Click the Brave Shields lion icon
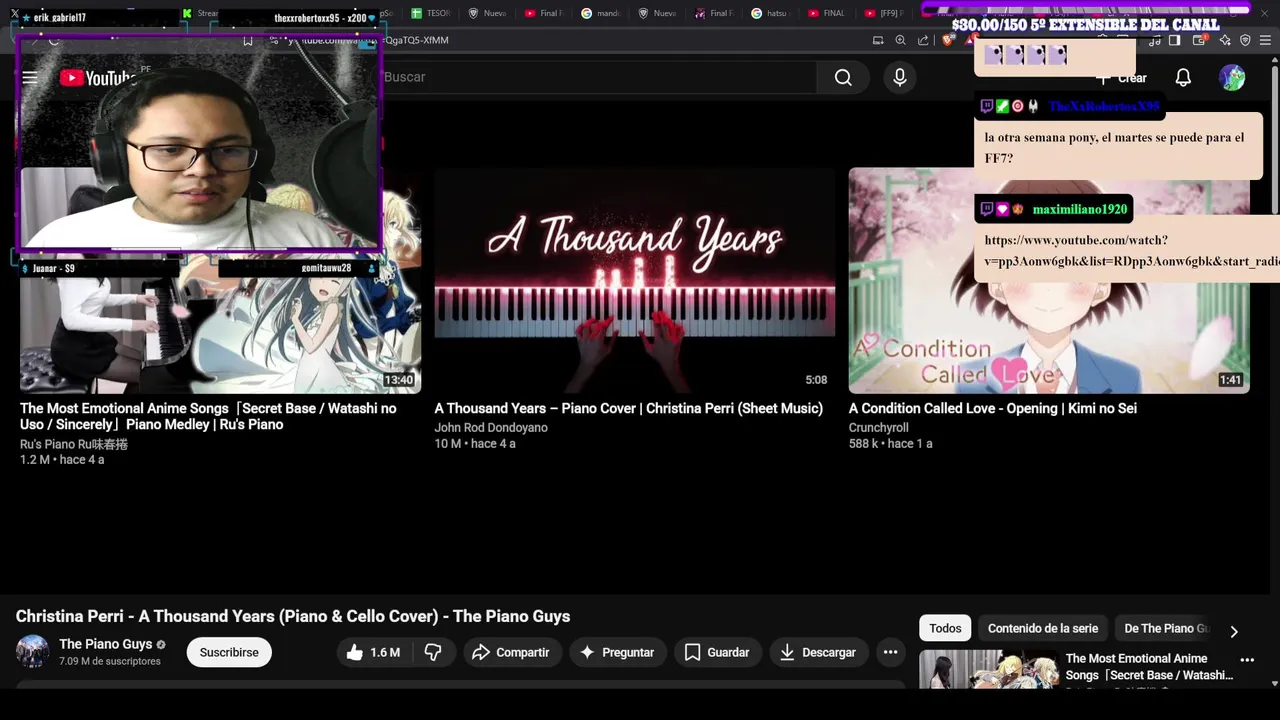This screenshot has width=1280, height=720. coord(947,40)
